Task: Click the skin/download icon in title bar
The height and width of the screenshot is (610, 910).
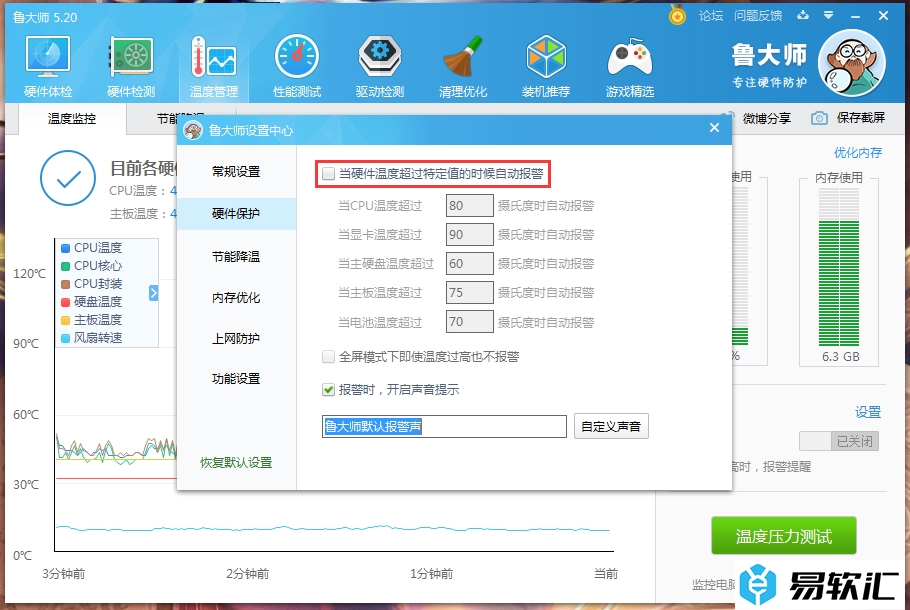Action: coord(803,16)
